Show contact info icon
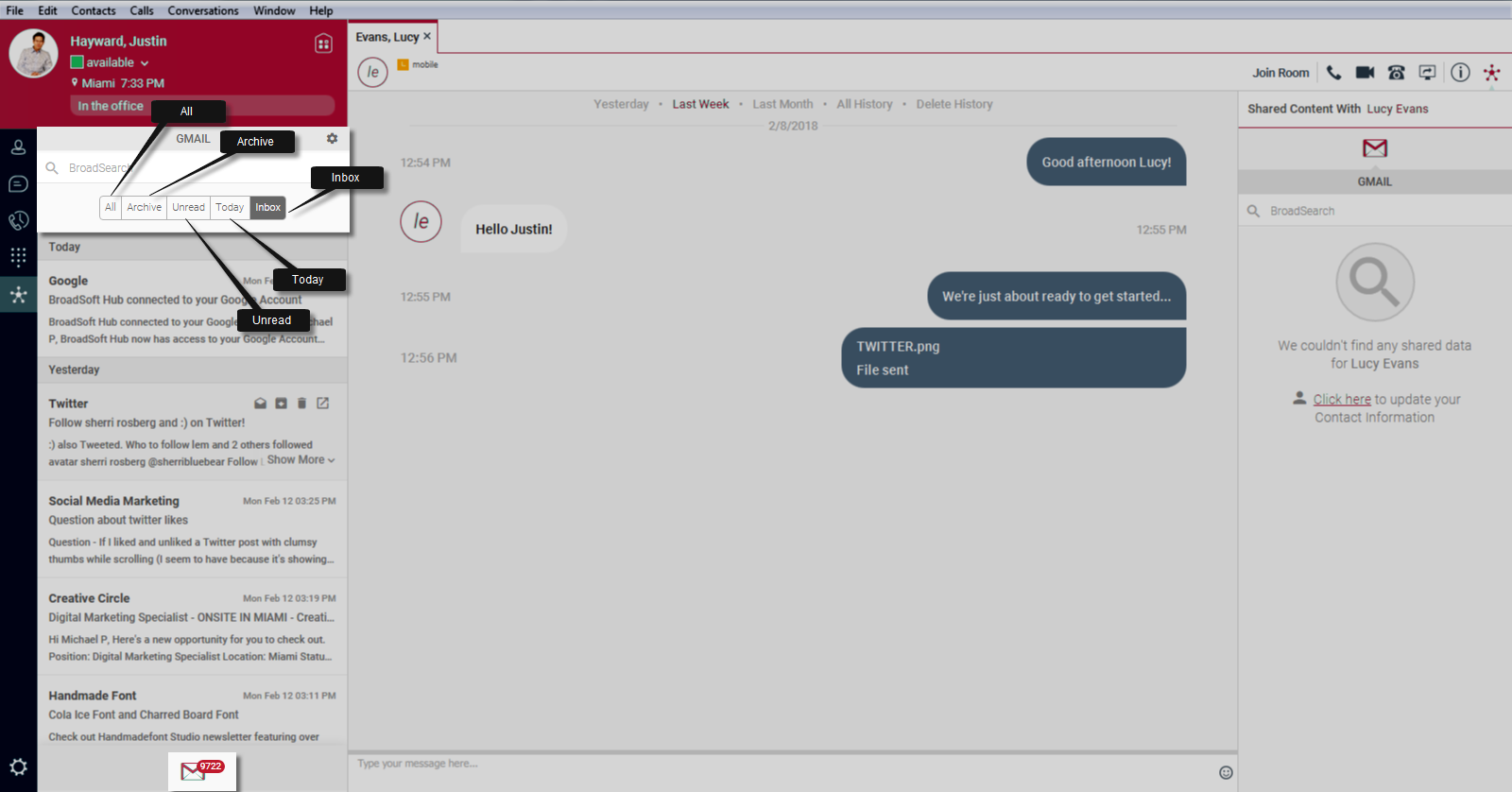Image resolution: width=1512 pixels, height=792 pixels. tap(1460, 73)
